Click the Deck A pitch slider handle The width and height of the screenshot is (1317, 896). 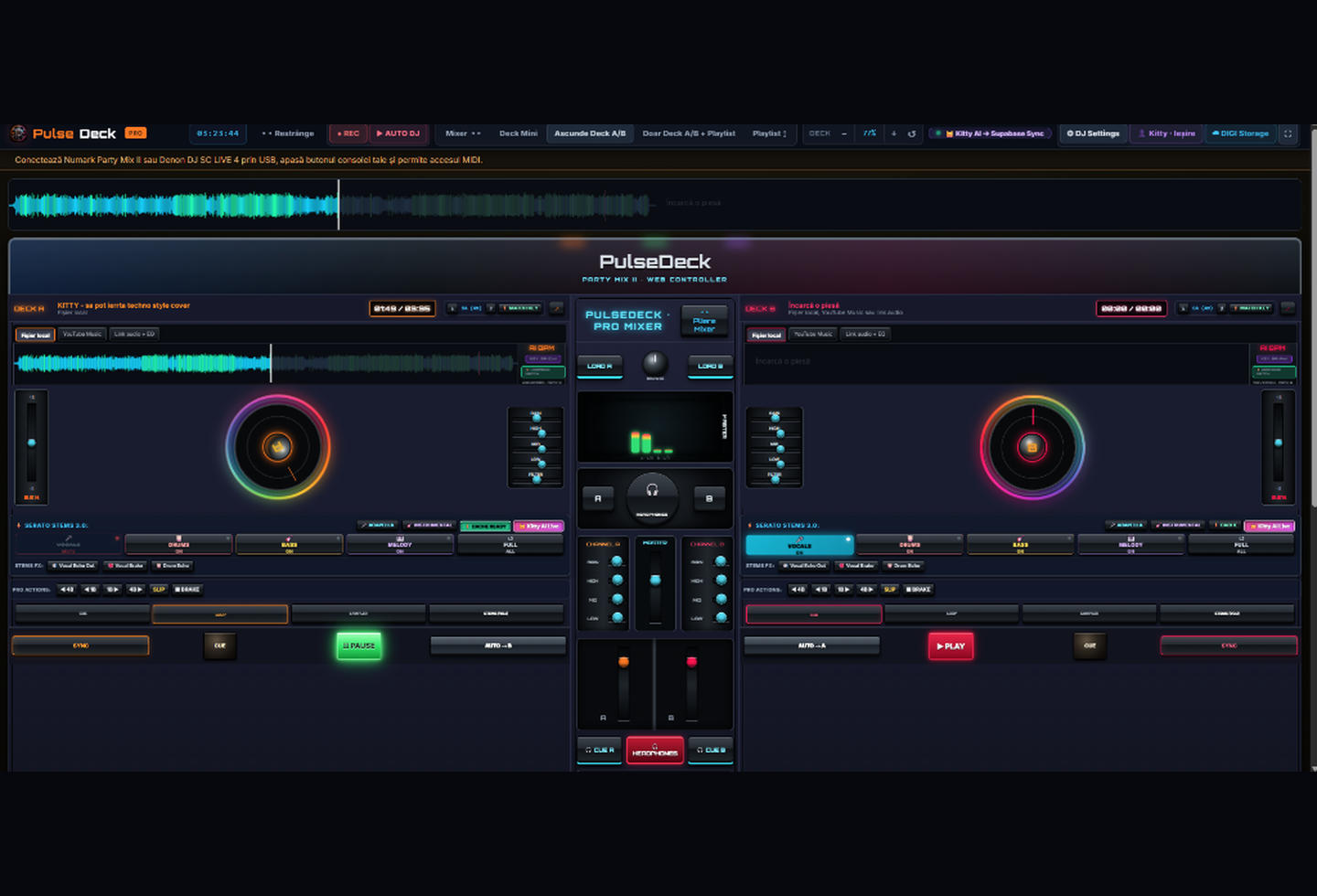pyautogui.click(x=31, y=443)
